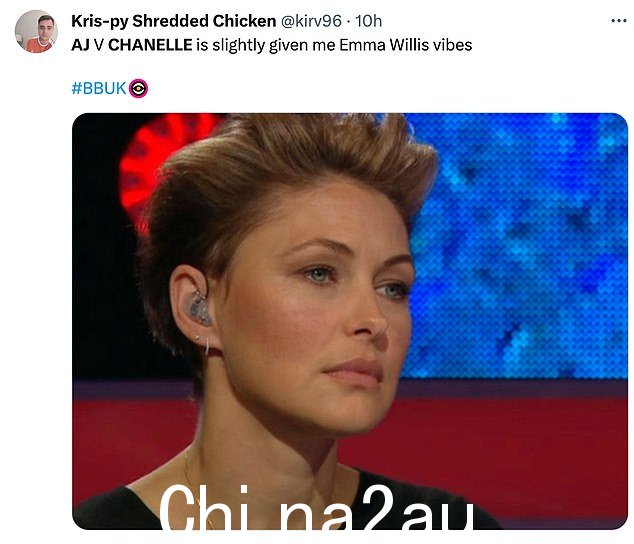Open the Kris-py Shredded Chicken profile name
Image resolution: width=634 pixels, height=544 pixels.
tap(173, 21)
